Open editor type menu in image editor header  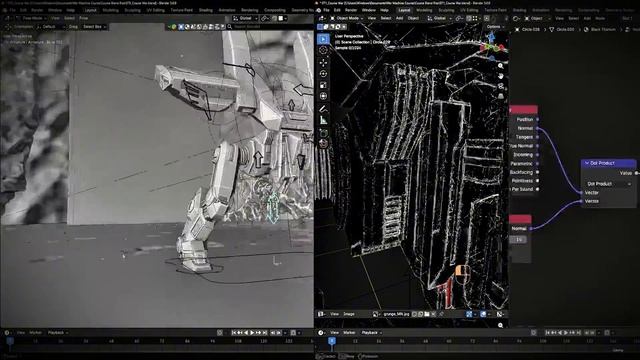click(321, 314)
